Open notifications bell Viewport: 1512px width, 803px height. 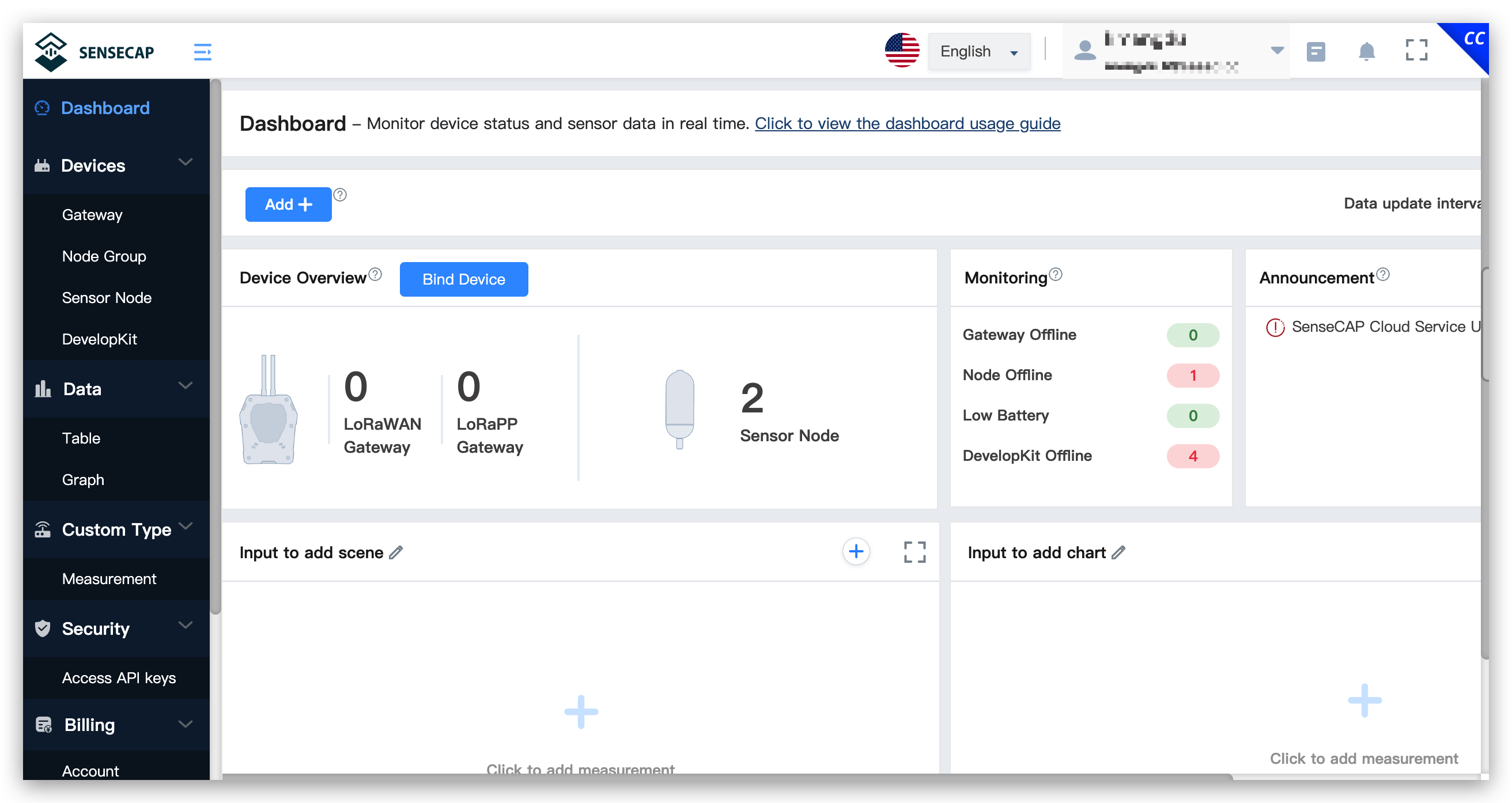1366,52
